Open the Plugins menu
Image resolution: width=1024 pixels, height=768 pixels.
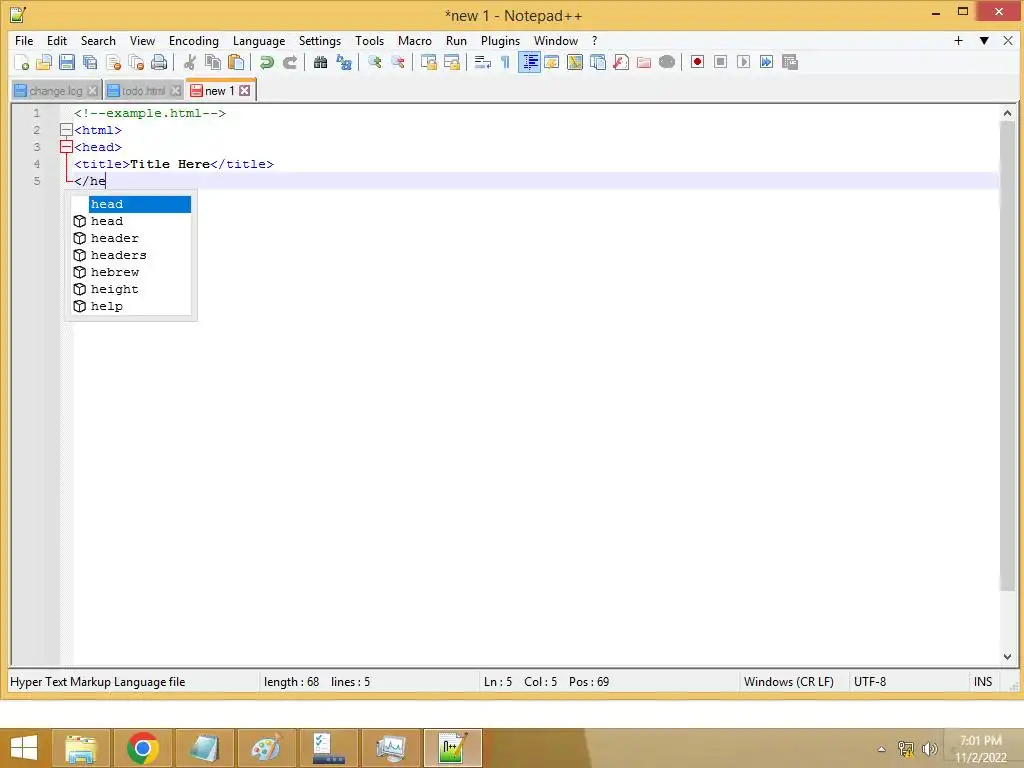[x=500, y=40]
